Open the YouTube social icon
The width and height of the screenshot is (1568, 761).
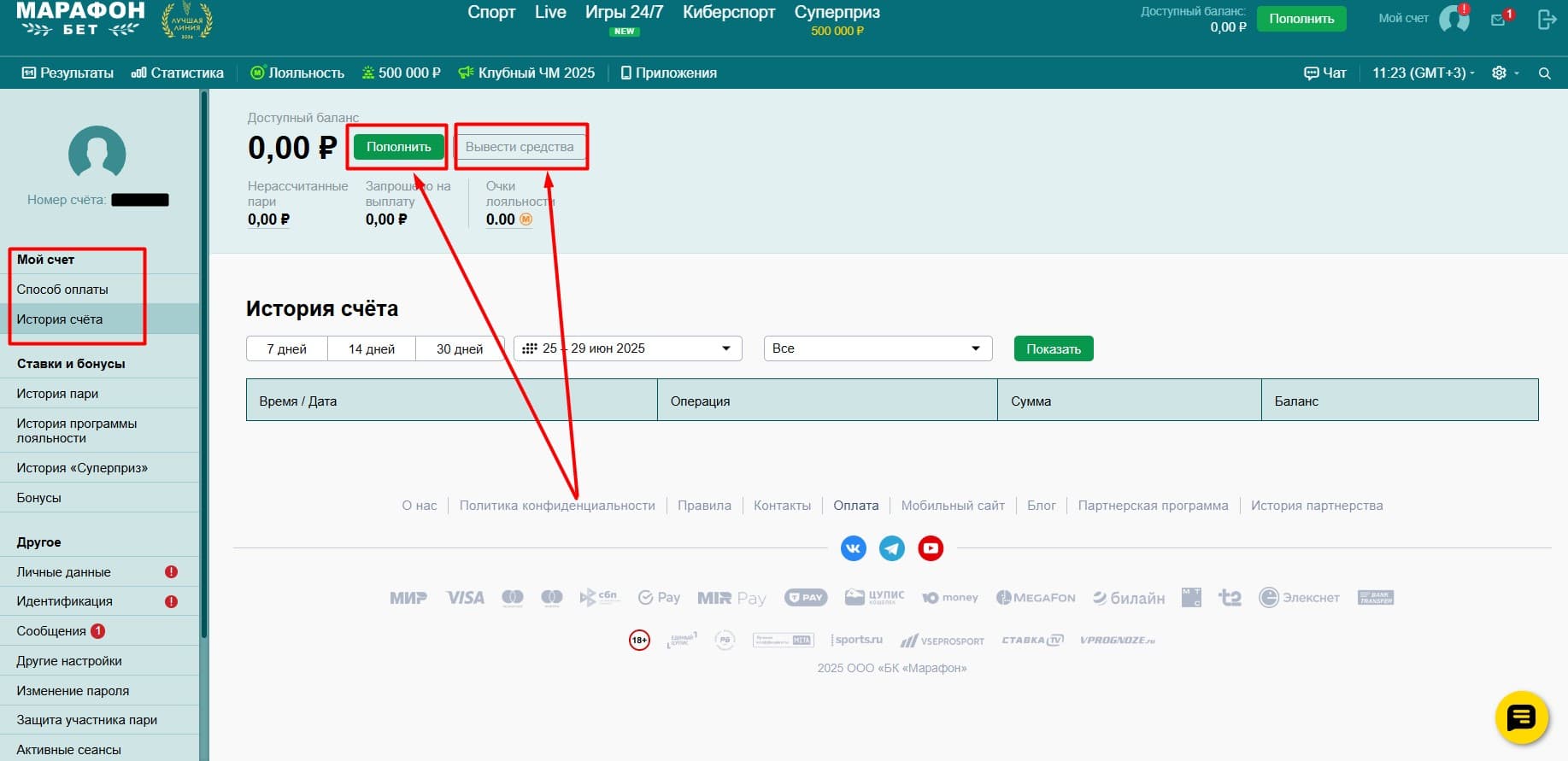pos(931,548)
